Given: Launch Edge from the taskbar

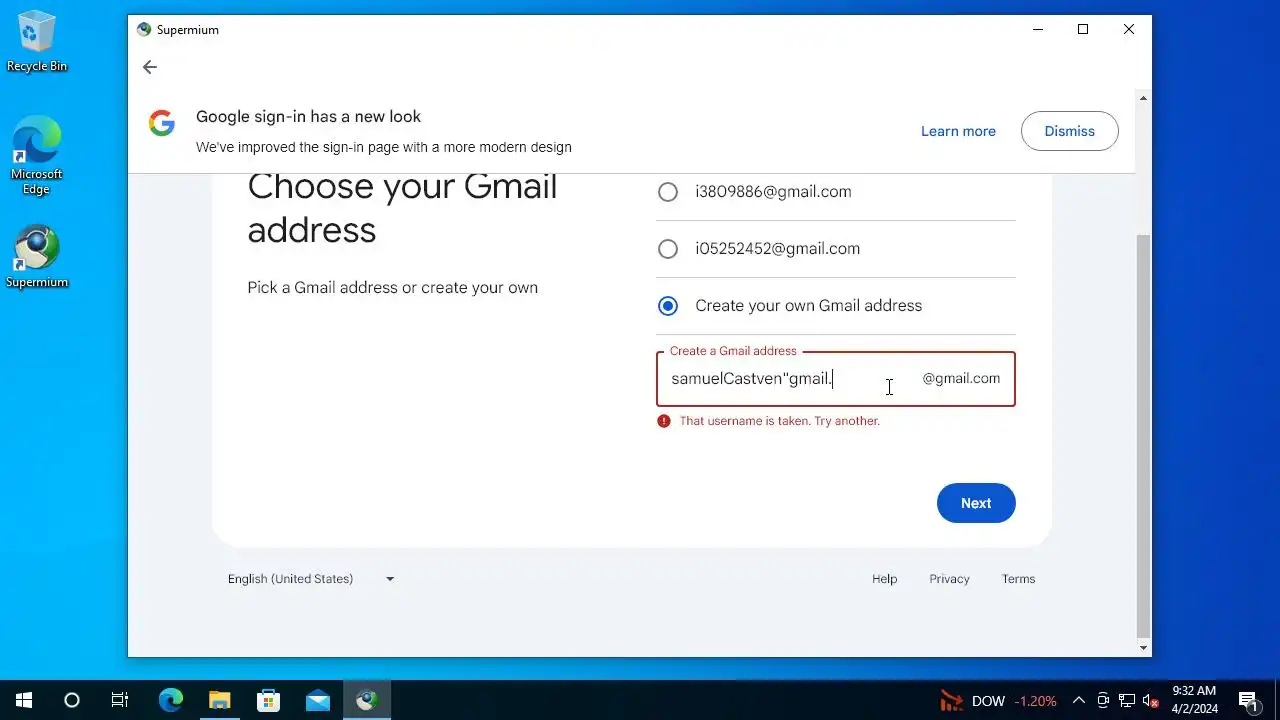Looking at the screenshot, I should [x=171, y=700].
